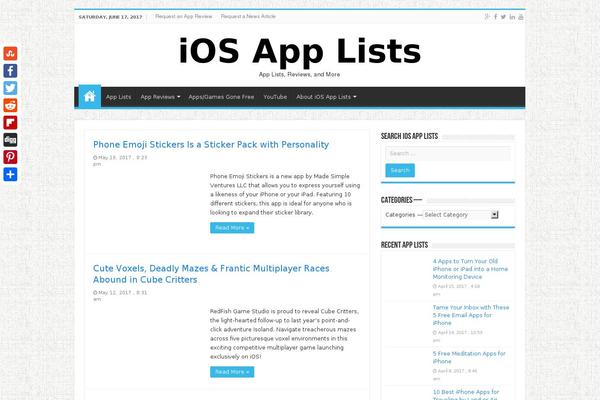Click the blue Search button
Screen dimensions: 600x400
(x=400, y=170)
